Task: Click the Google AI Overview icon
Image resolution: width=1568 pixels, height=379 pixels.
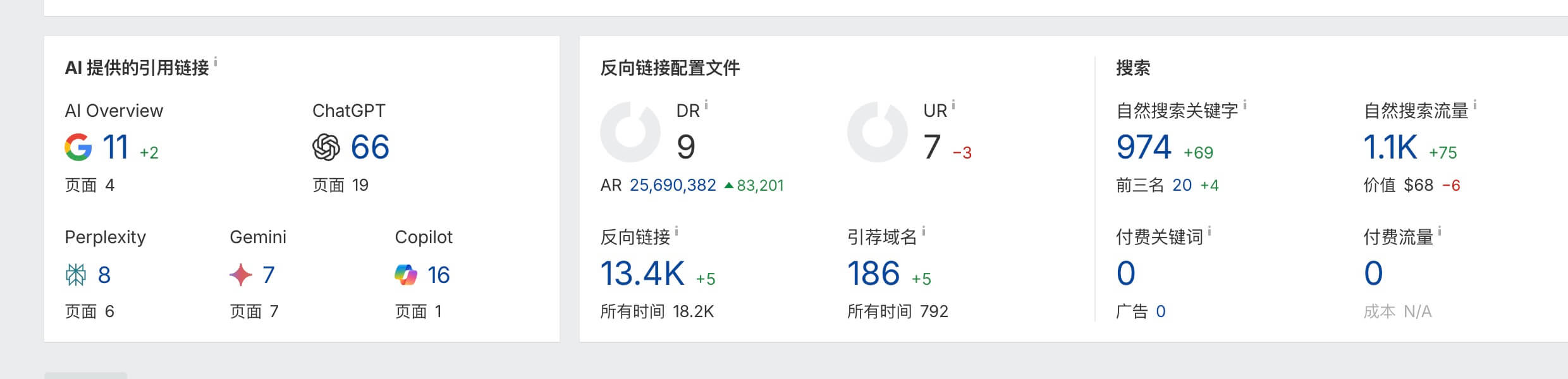Action: (78, 147)
